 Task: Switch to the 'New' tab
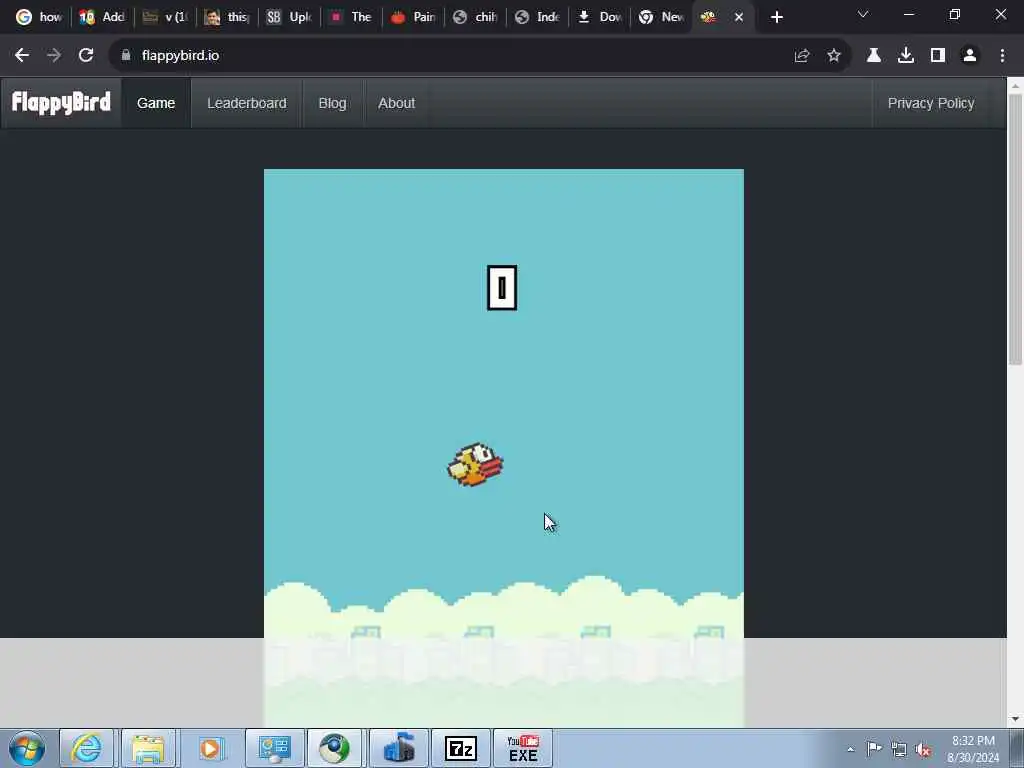(661, 17)
